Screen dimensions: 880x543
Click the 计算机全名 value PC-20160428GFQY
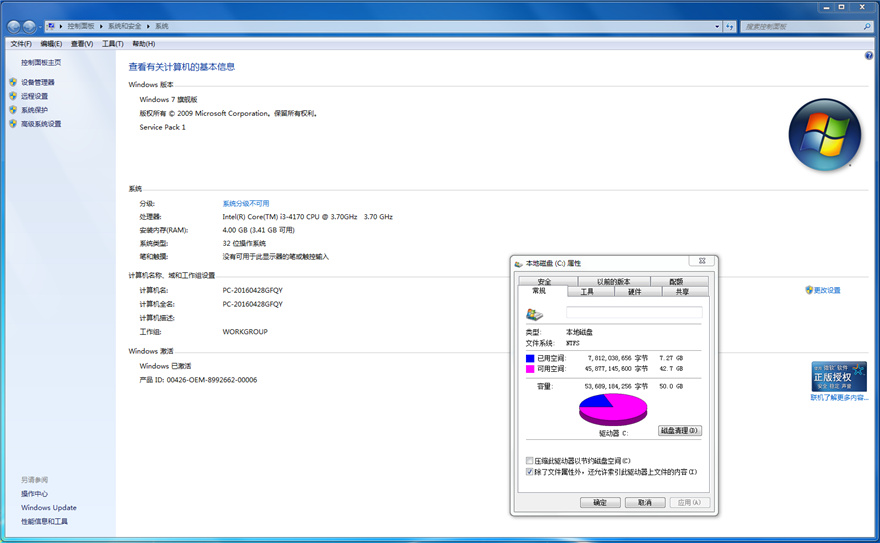253,304
